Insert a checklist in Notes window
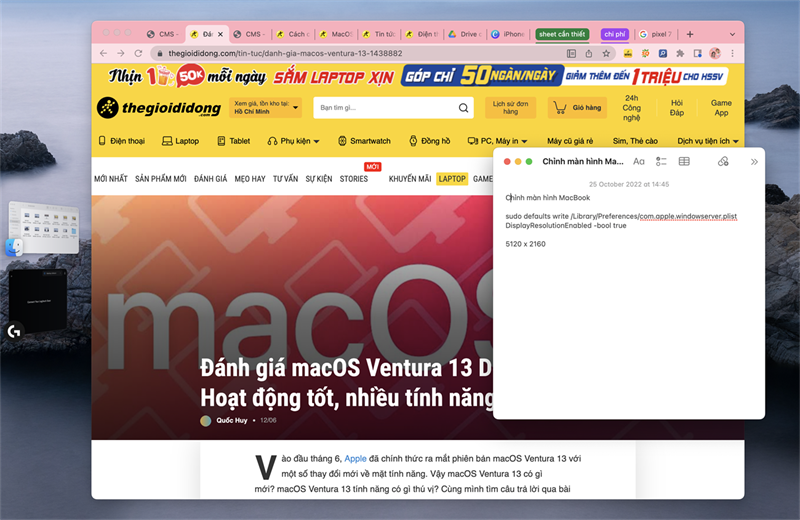 coord(661,161)
